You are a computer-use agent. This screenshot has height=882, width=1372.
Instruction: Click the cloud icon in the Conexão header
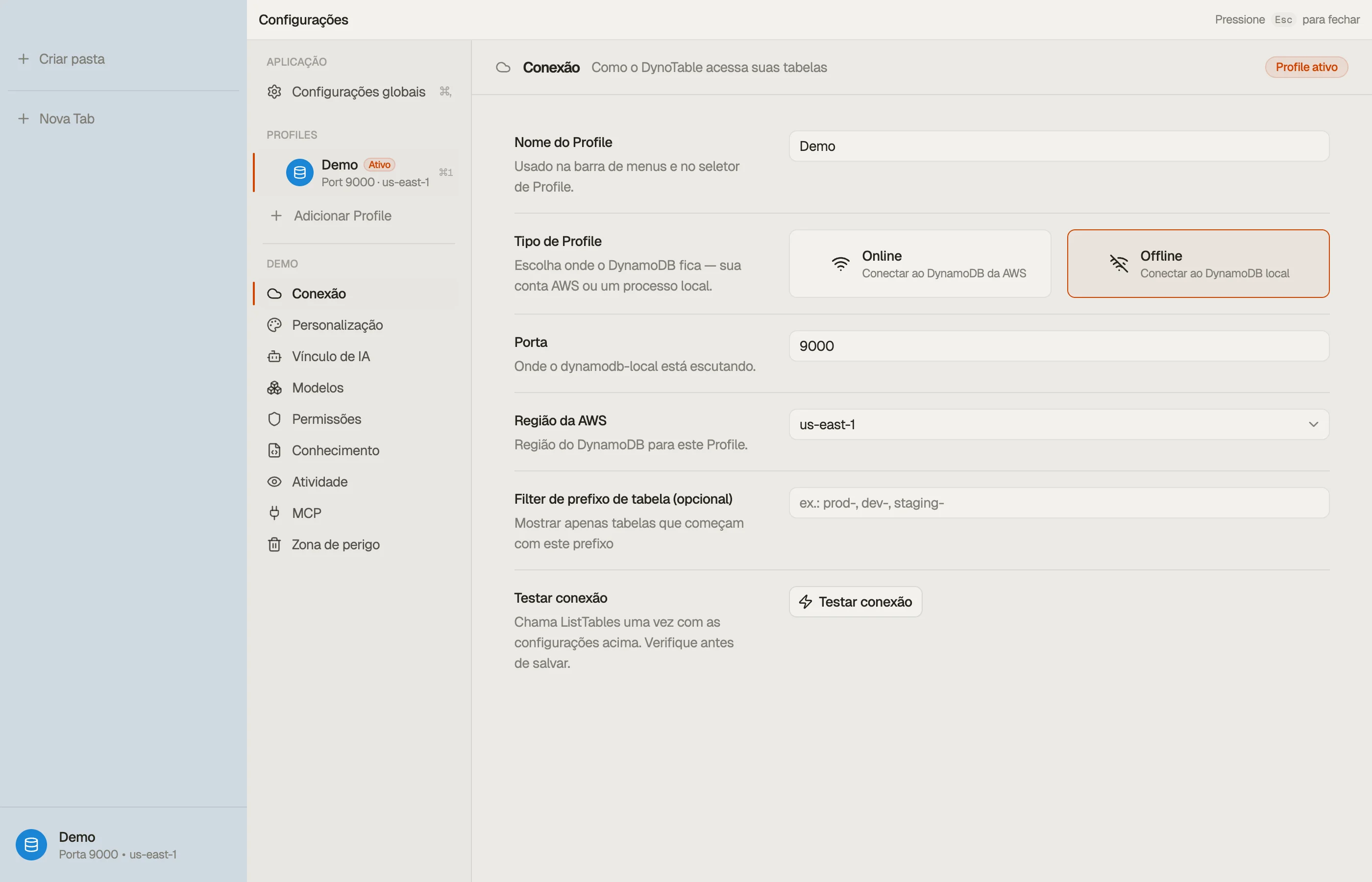point(503,68)
